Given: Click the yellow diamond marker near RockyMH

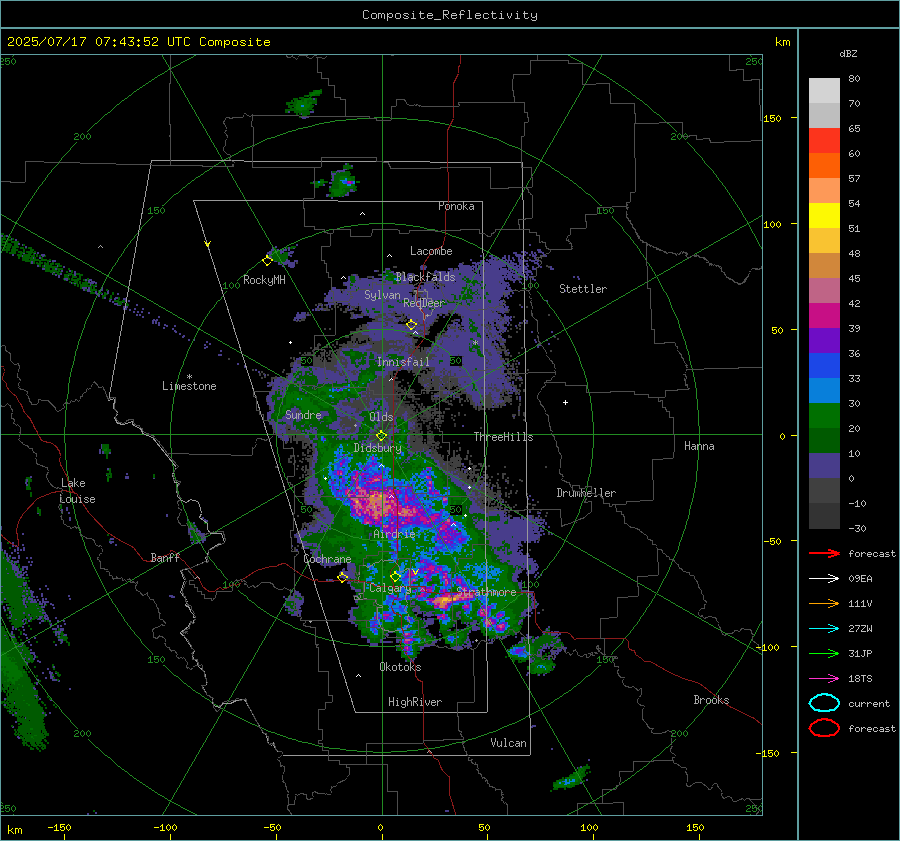Looking at the screenshot, I should coord(267,261).
